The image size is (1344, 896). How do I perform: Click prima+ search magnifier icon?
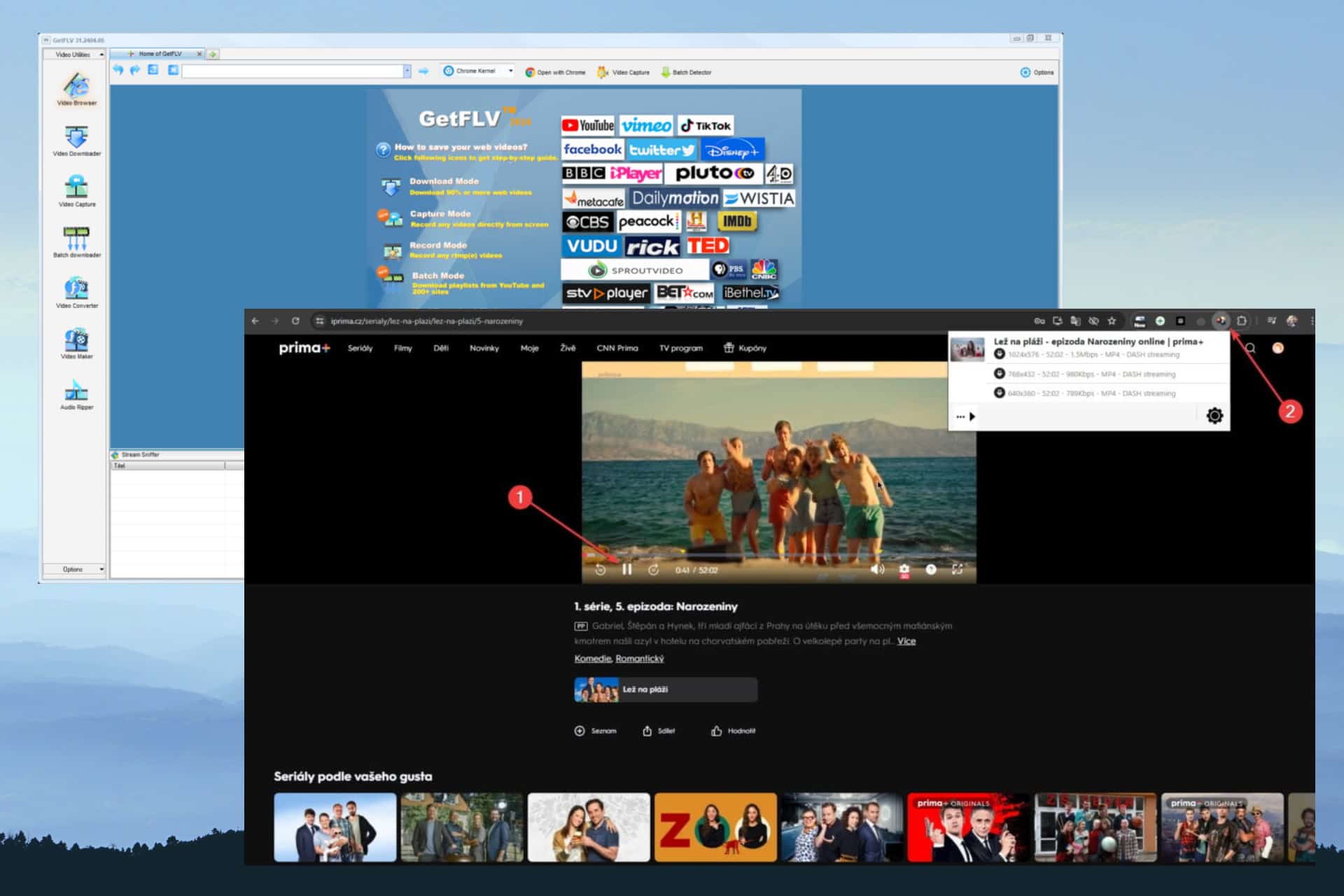[1250, 348]
